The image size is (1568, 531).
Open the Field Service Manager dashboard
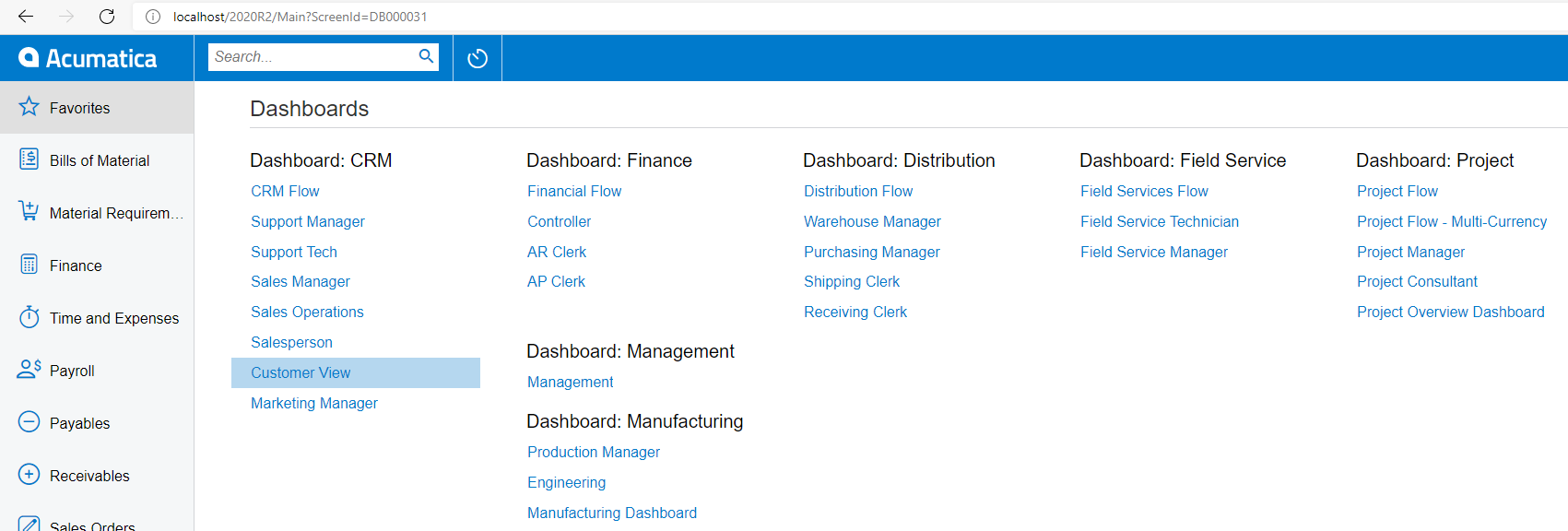(1154, 252)
